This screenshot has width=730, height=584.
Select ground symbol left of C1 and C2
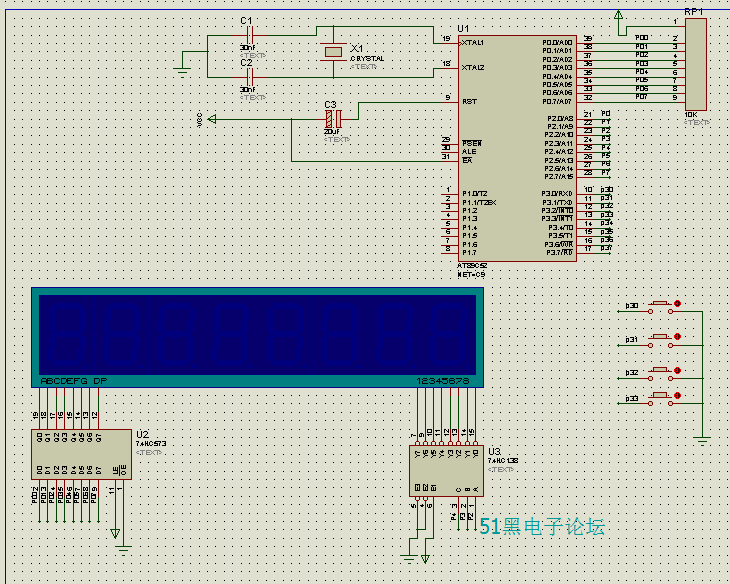click(x=182, y=72)
